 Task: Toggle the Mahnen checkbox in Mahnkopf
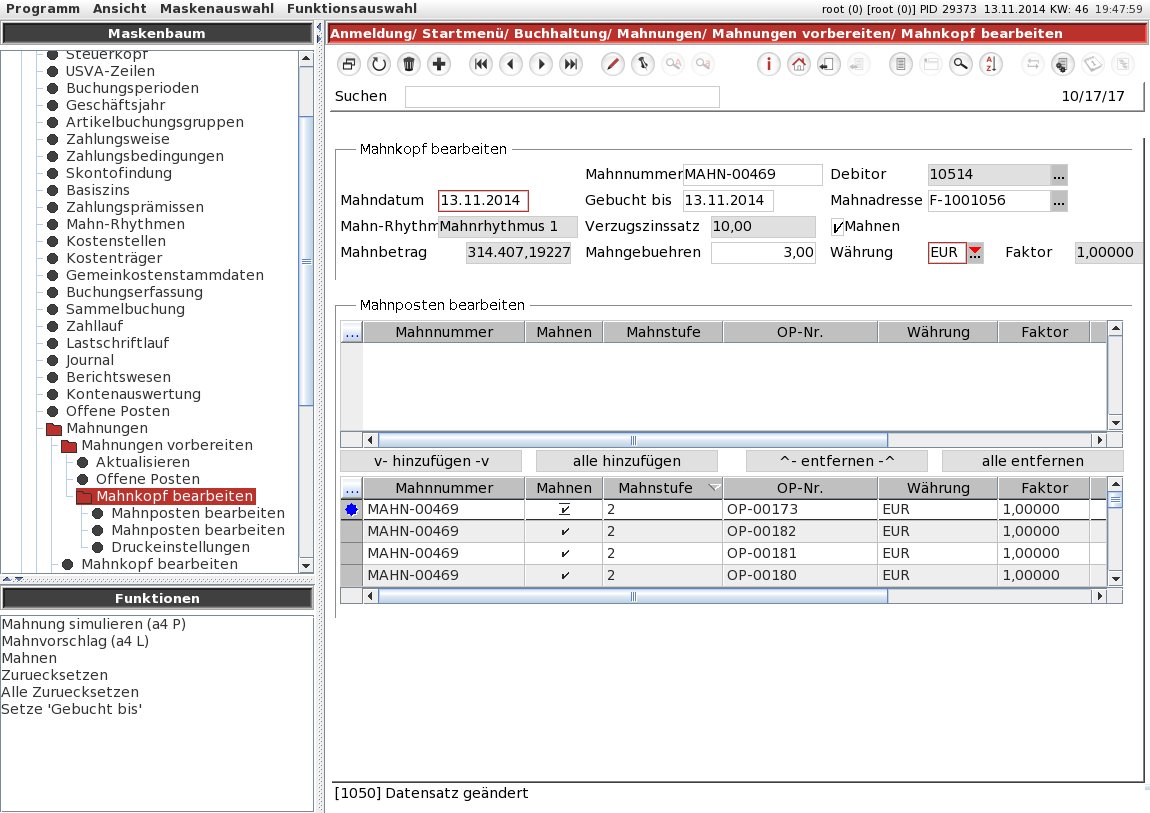[x=837, y=227]
